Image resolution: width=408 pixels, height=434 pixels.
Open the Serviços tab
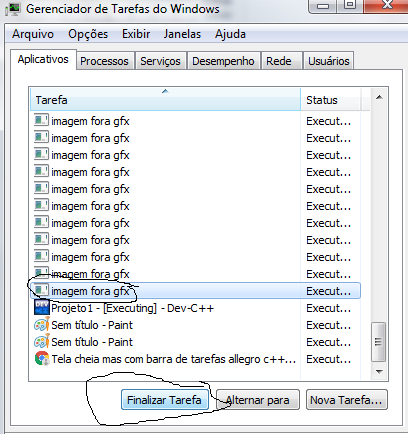[x=160, y=61]
